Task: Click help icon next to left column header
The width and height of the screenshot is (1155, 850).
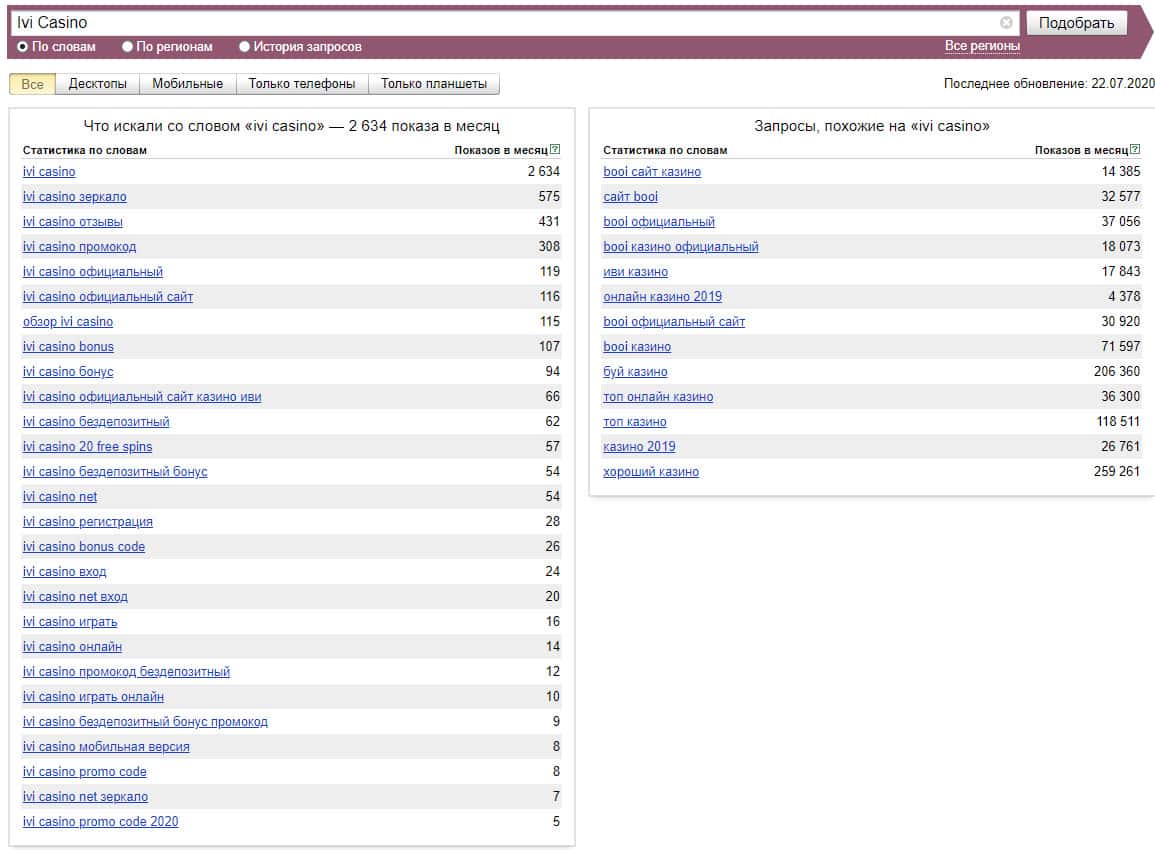Action: click(555, 150)
